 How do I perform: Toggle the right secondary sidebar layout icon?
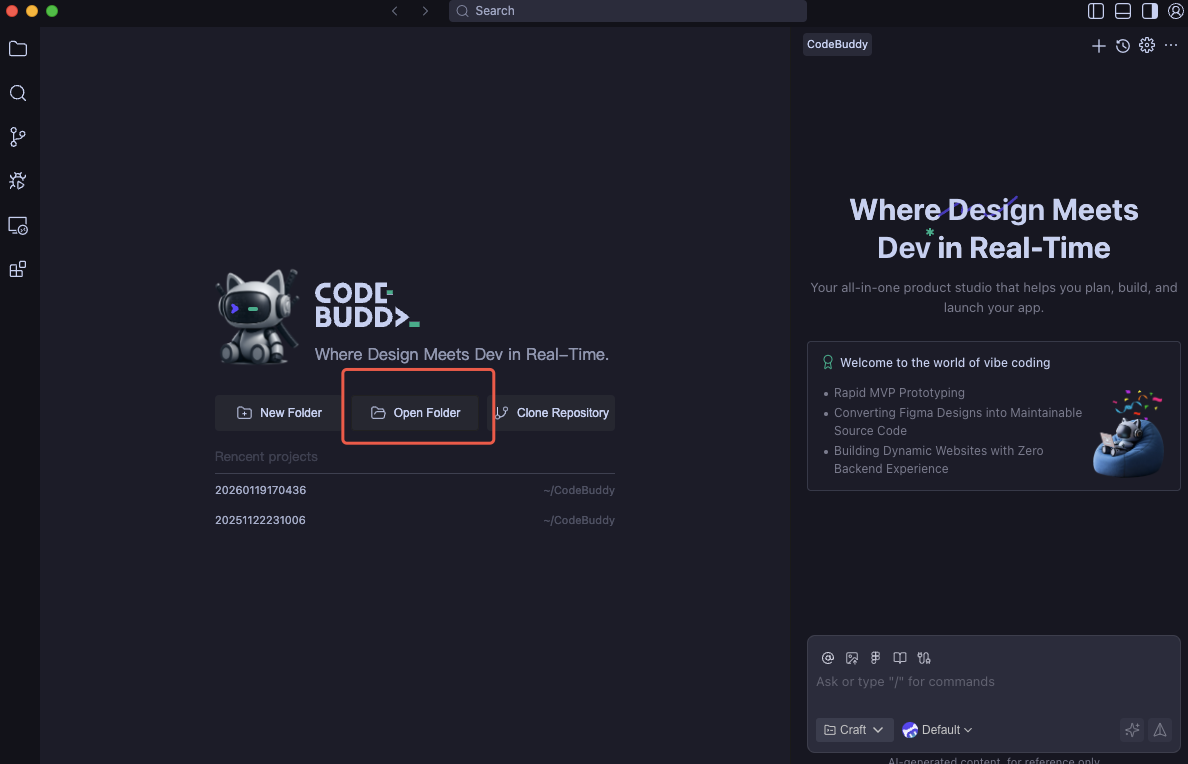point(1149,10)
